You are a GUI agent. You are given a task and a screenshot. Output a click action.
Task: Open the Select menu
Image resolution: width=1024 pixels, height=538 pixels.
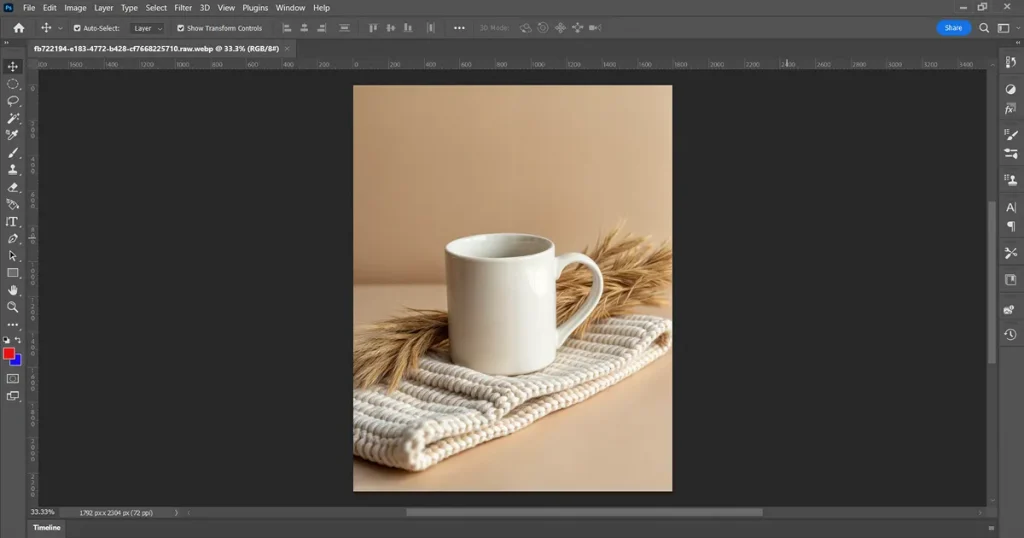click(x=156, y=8)
